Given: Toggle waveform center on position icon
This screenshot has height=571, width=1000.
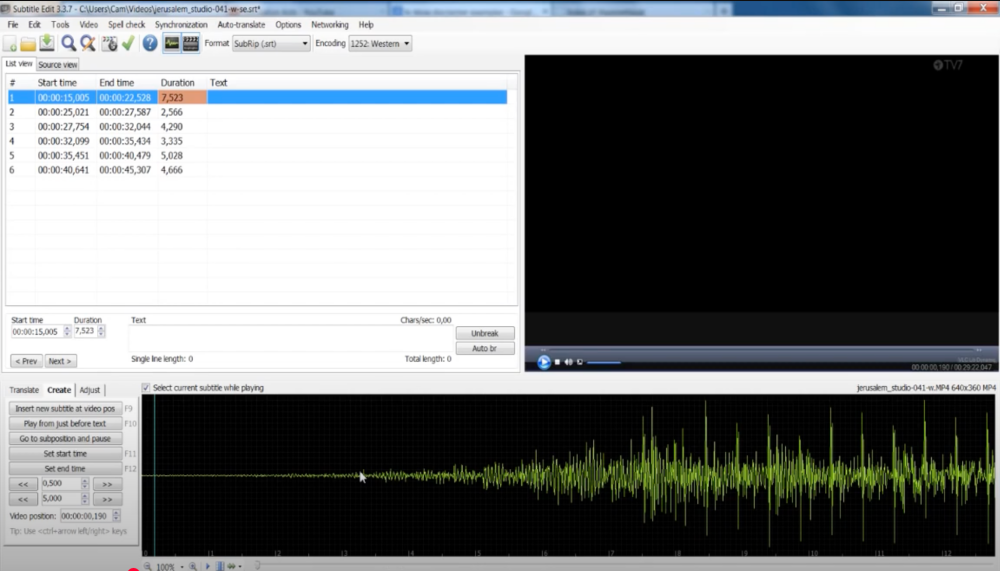Looking at the screenshot, I should coord(220,566).
